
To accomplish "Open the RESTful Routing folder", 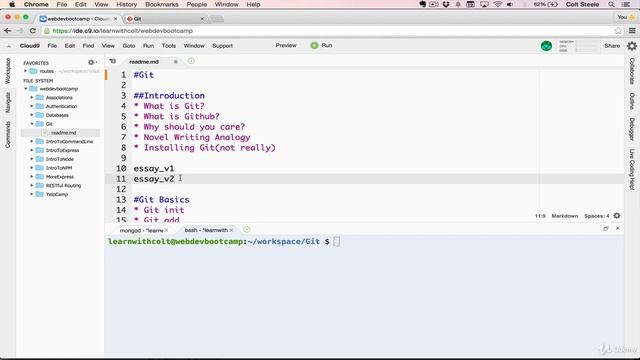I will 63,185.
